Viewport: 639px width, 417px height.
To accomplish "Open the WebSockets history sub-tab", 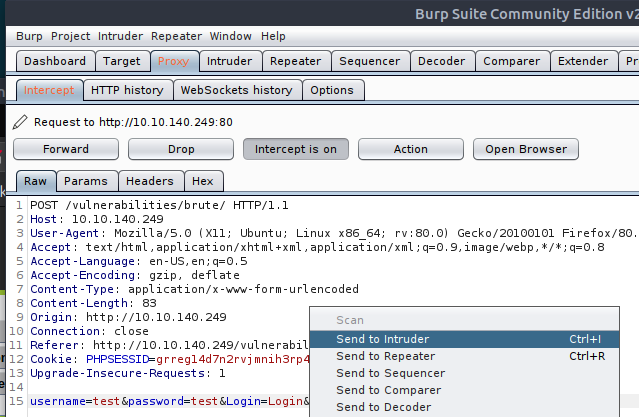I will [236, 90].
